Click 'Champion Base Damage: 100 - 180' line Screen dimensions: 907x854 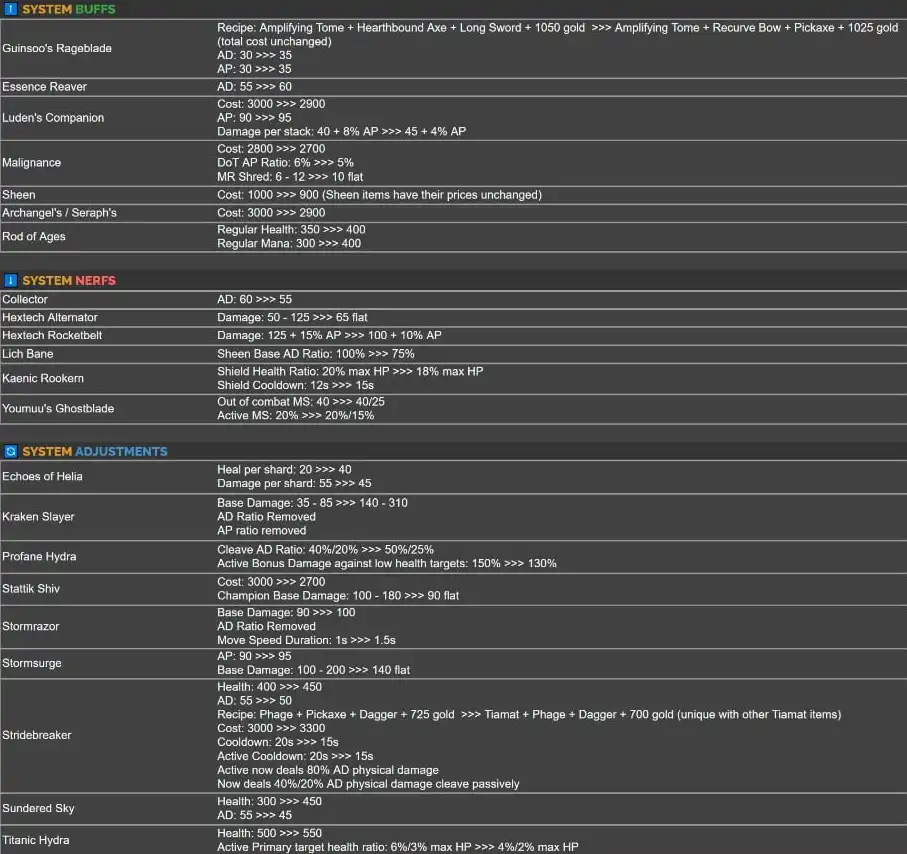click(338, 596)
